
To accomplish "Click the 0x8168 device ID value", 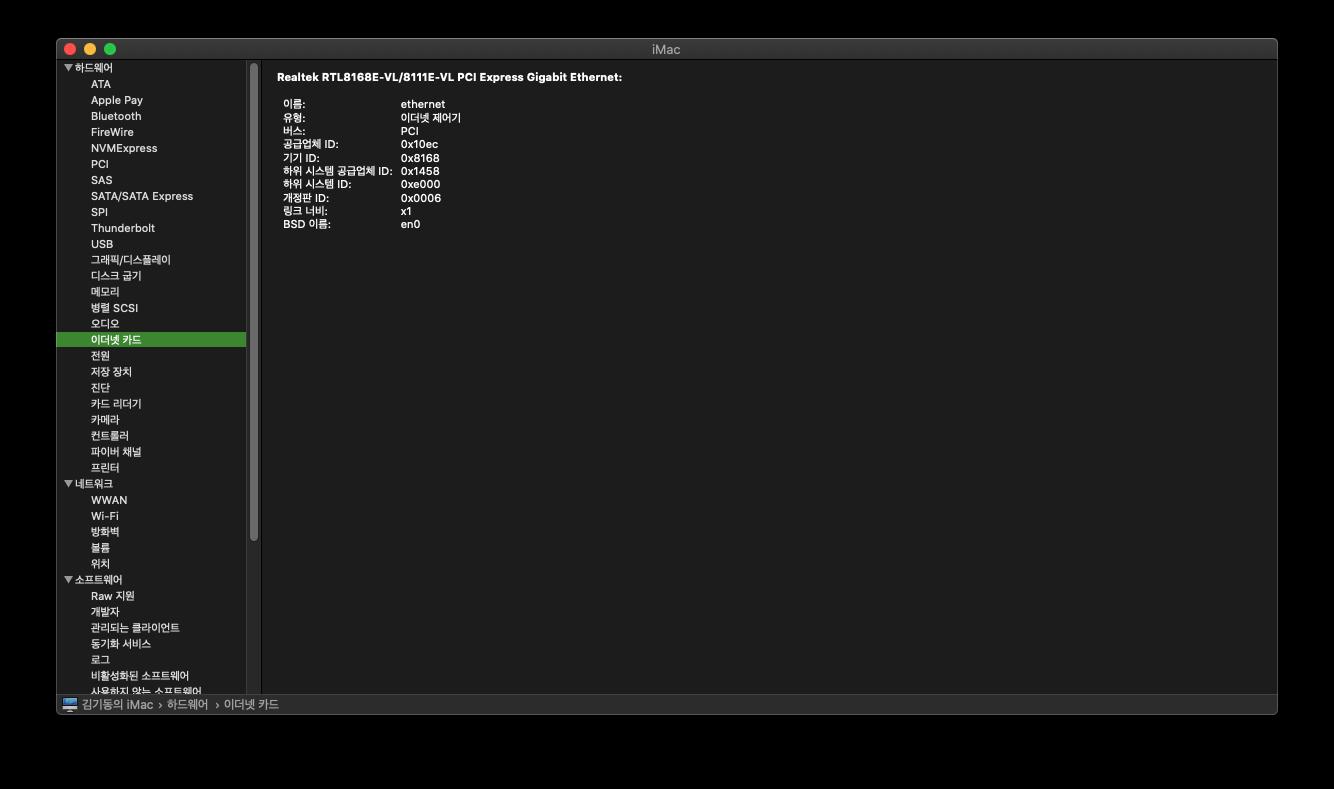I will point(420,158).
